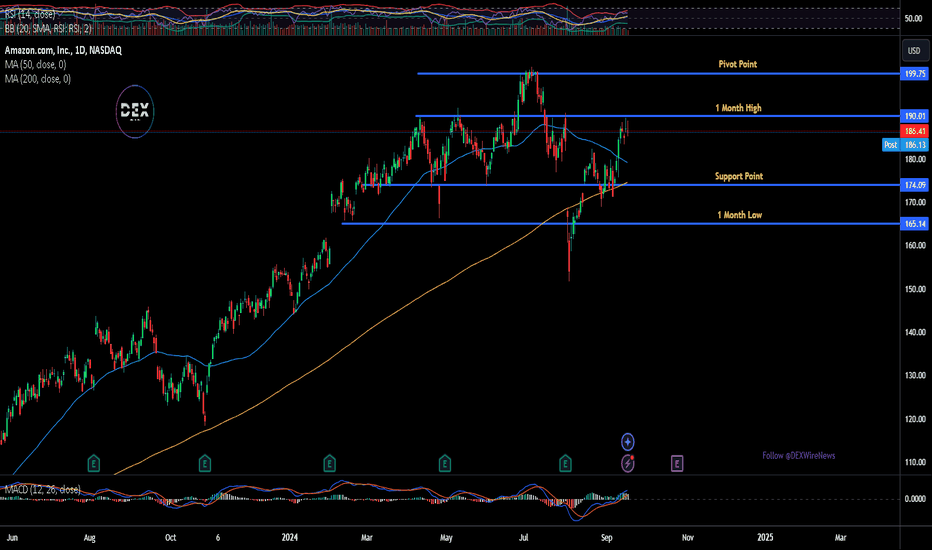Select the Support Point label
Image resolution: width=932 pixels, height=550 pixels.
pyautogui.click(x=739, y=176)
